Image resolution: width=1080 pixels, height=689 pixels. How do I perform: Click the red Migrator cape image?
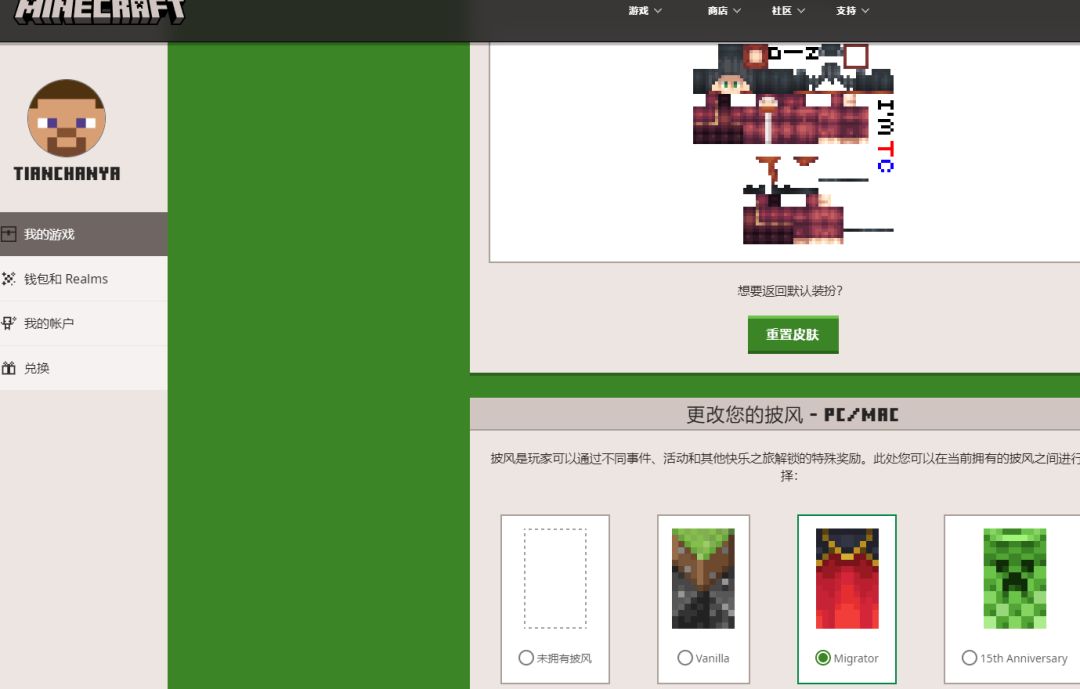[847, 578]
